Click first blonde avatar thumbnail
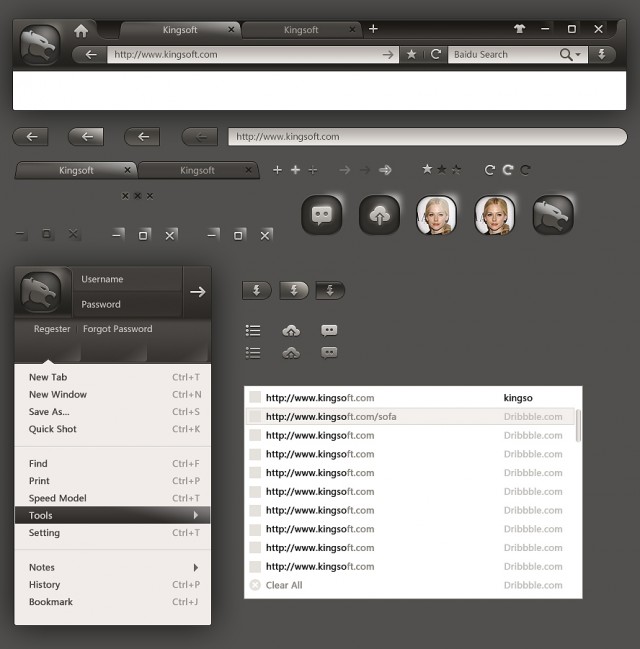Screen dimensions: 640x649 click(436, 215)
